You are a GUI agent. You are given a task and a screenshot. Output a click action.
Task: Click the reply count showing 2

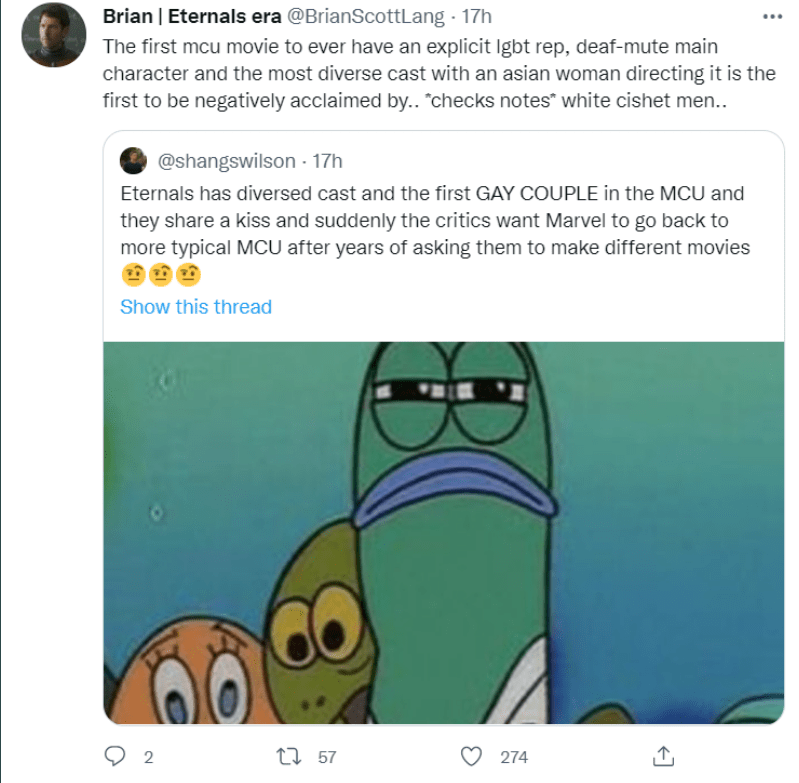point(148,757)
